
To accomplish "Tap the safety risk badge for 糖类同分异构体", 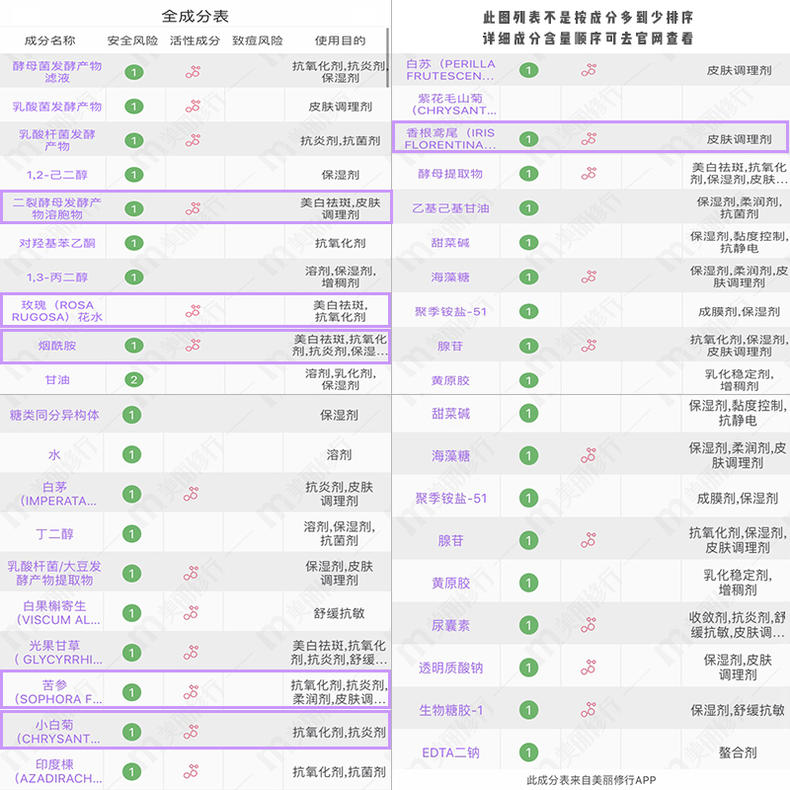I will point(132,415).
